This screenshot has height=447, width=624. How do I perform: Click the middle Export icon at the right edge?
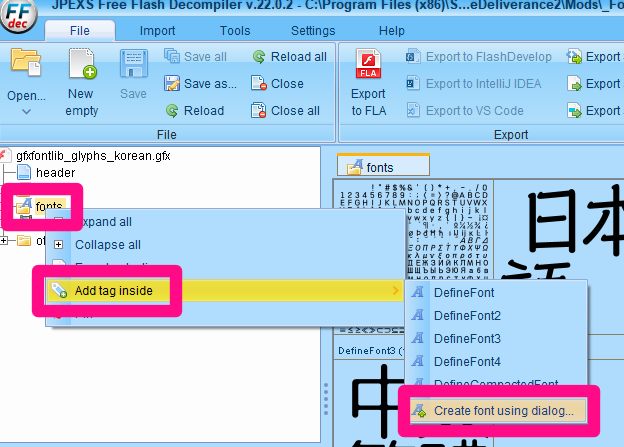click(574, 84)
